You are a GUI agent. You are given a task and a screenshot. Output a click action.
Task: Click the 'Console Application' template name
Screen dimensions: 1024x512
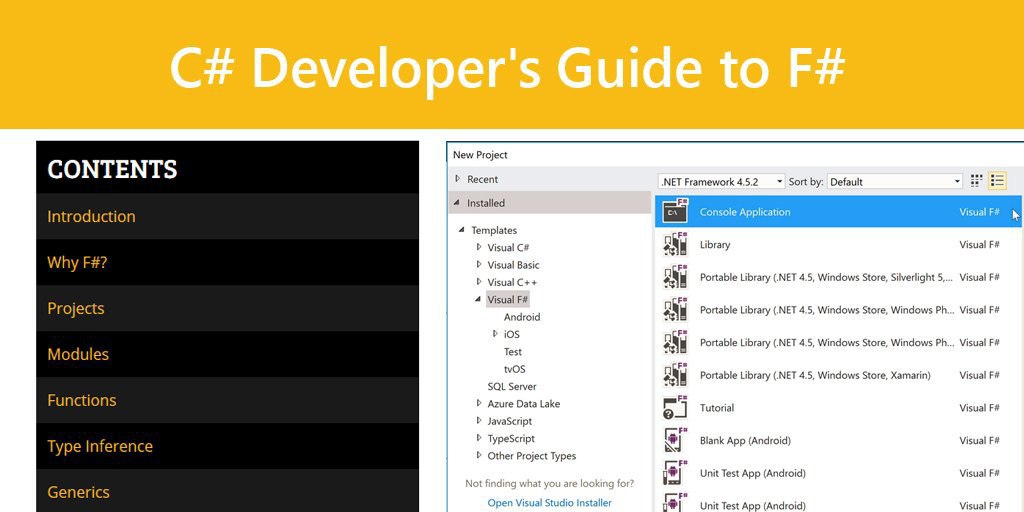pyautogui.click(x=745, y=212)
